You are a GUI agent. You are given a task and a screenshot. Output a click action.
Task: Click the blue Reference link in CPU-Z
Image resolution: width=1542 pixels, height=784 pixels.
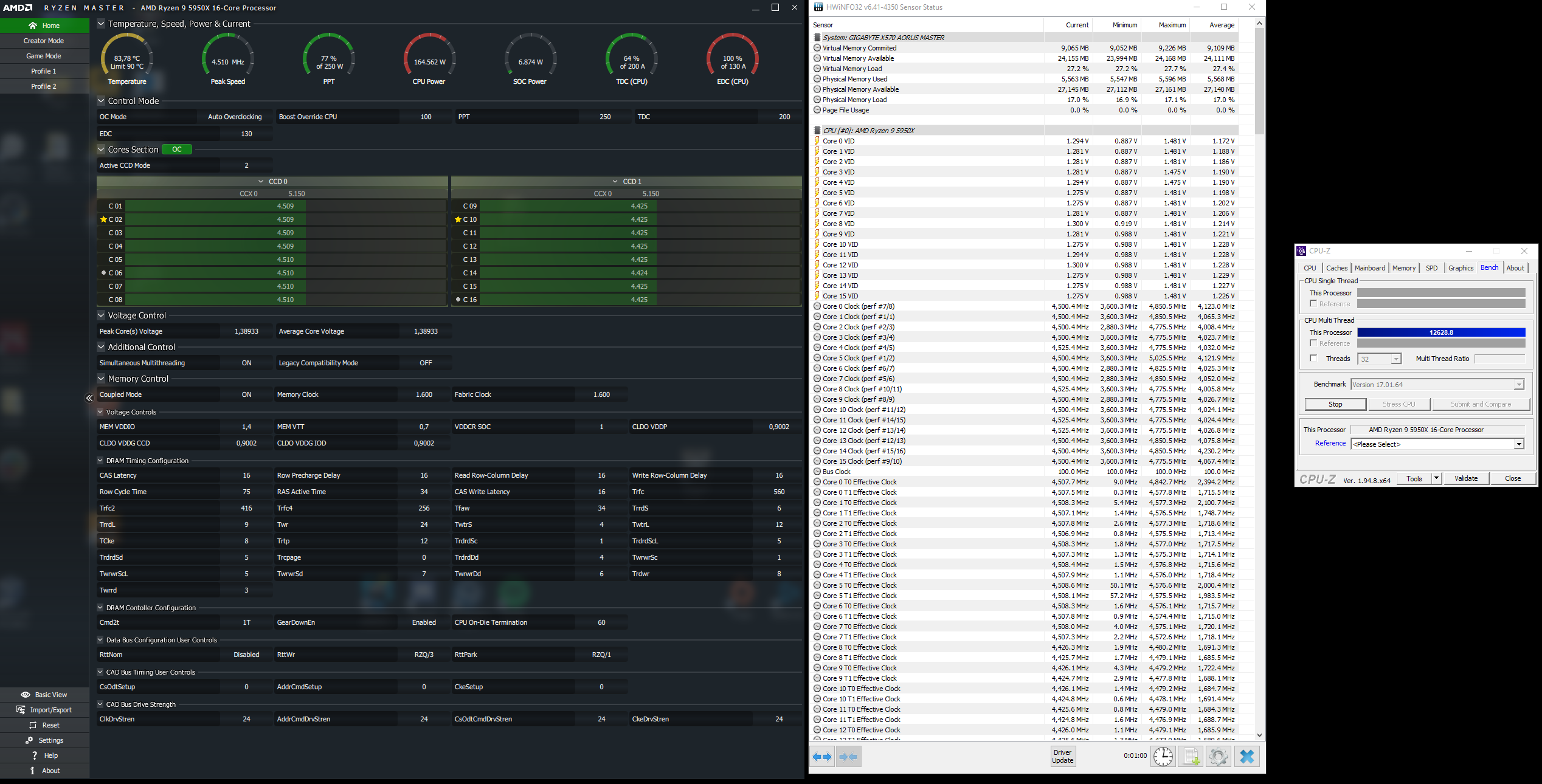coord(1330,444)
